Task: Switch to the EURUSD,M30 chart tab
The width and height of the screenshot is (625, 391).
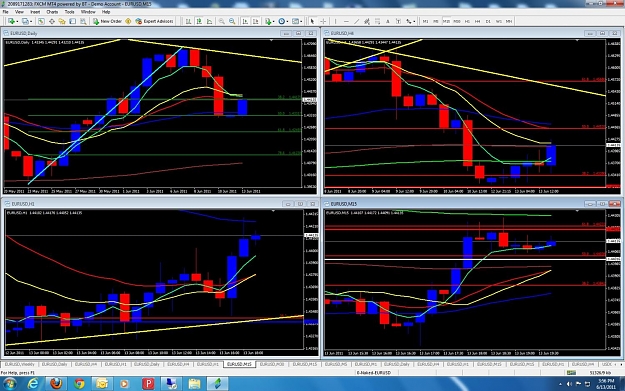Action: (272, 364)
